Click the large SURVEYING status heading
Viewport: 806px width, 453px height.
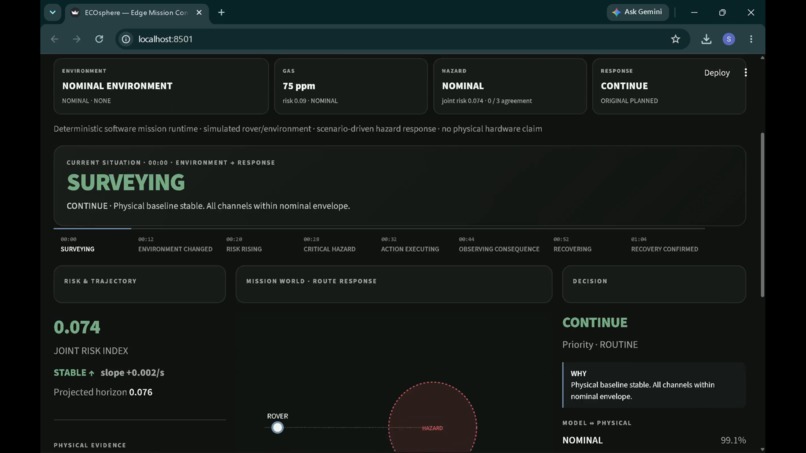126,183
